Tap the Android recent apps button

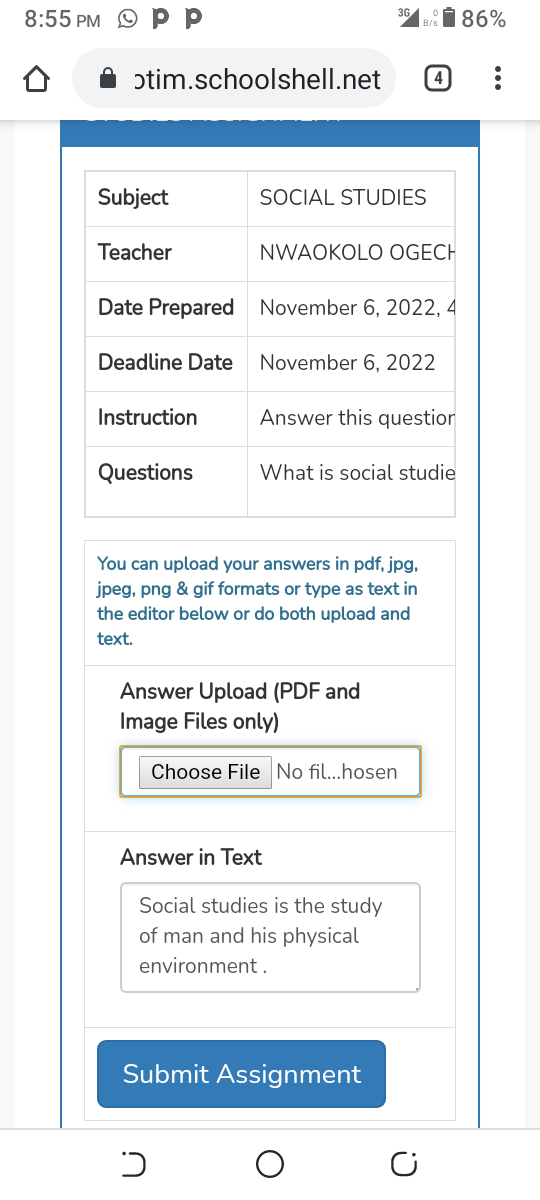tap(404, 1164)
